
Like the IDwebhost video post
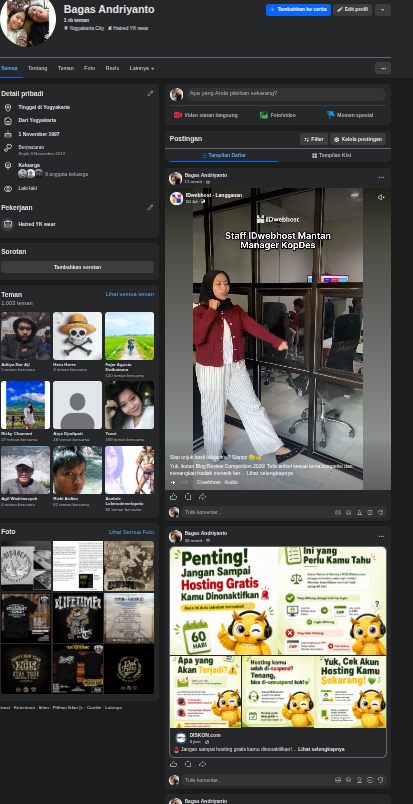(173, 496)
